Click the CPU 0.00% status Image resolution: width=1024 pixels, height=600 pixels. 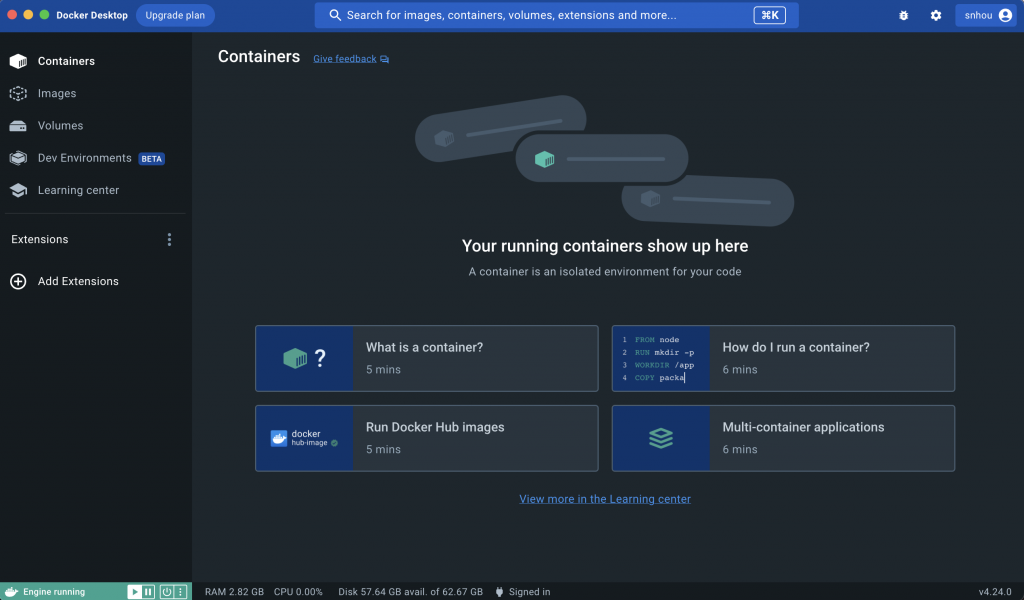[x=298, y=592]
